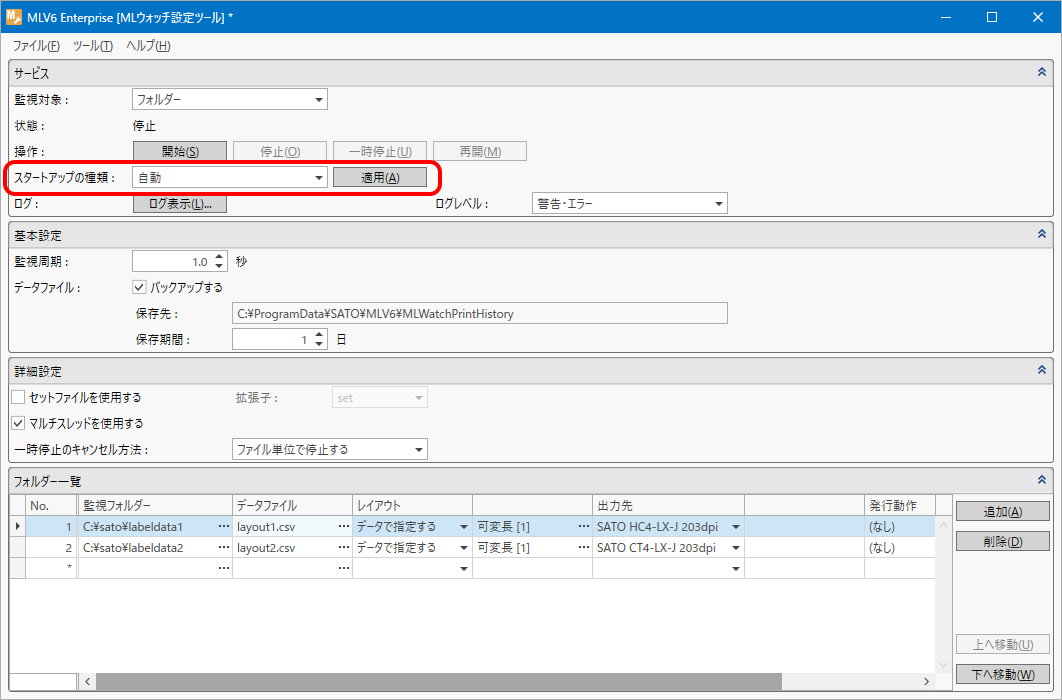Image resolution: width=1062 pixels, height=700 pixels.
Task: Click the 保存期間 value field
Action: 272,339
